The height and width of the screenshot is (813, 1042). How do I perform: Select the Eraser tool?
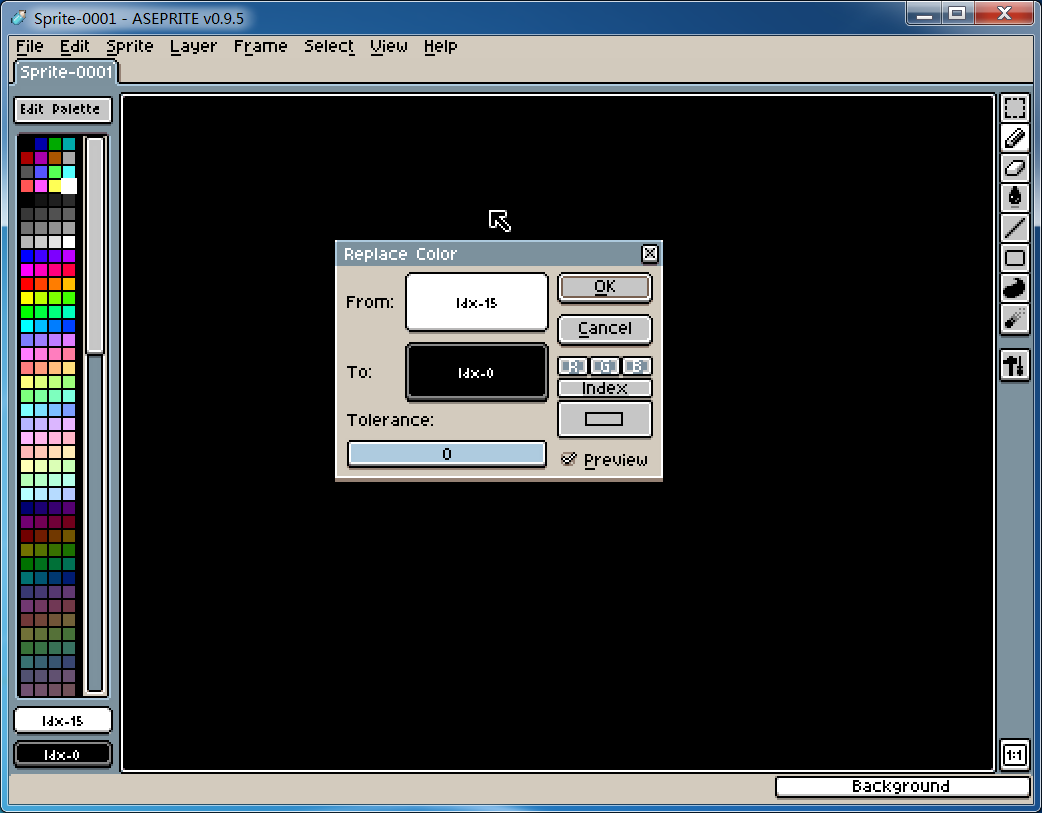1014,168
